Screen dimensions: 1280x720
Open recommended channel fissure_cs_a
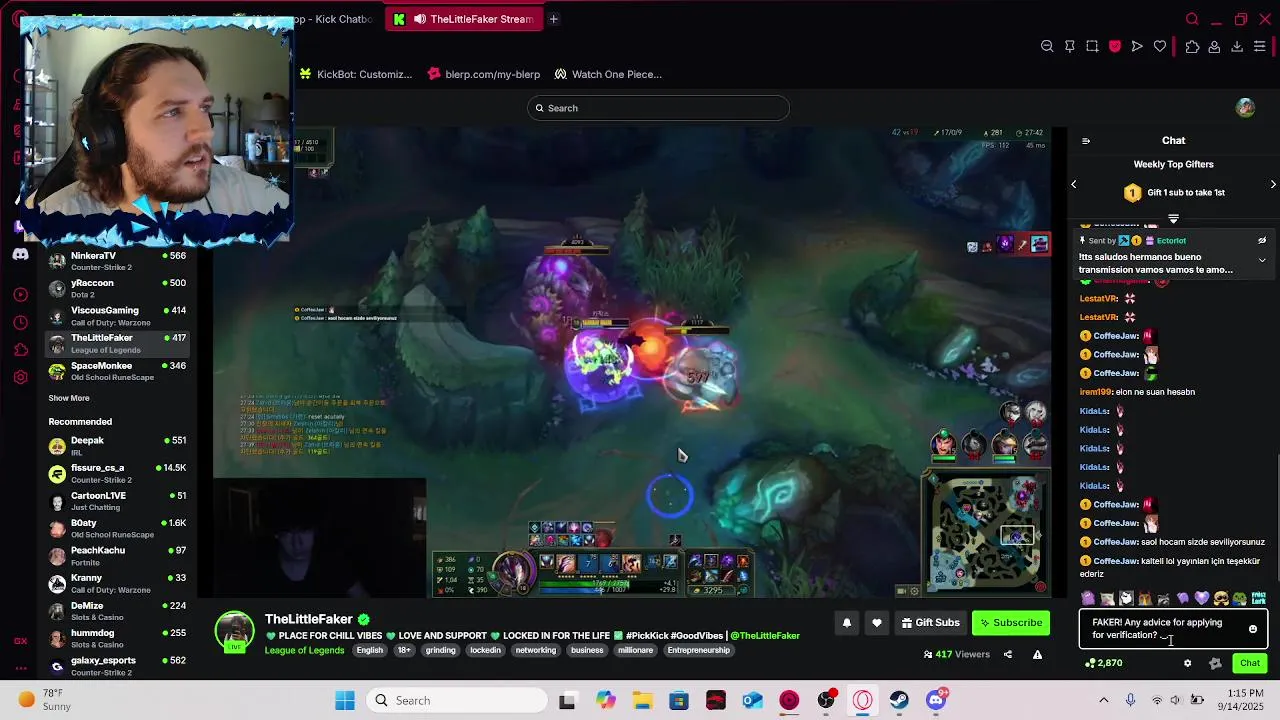(117, 473)
